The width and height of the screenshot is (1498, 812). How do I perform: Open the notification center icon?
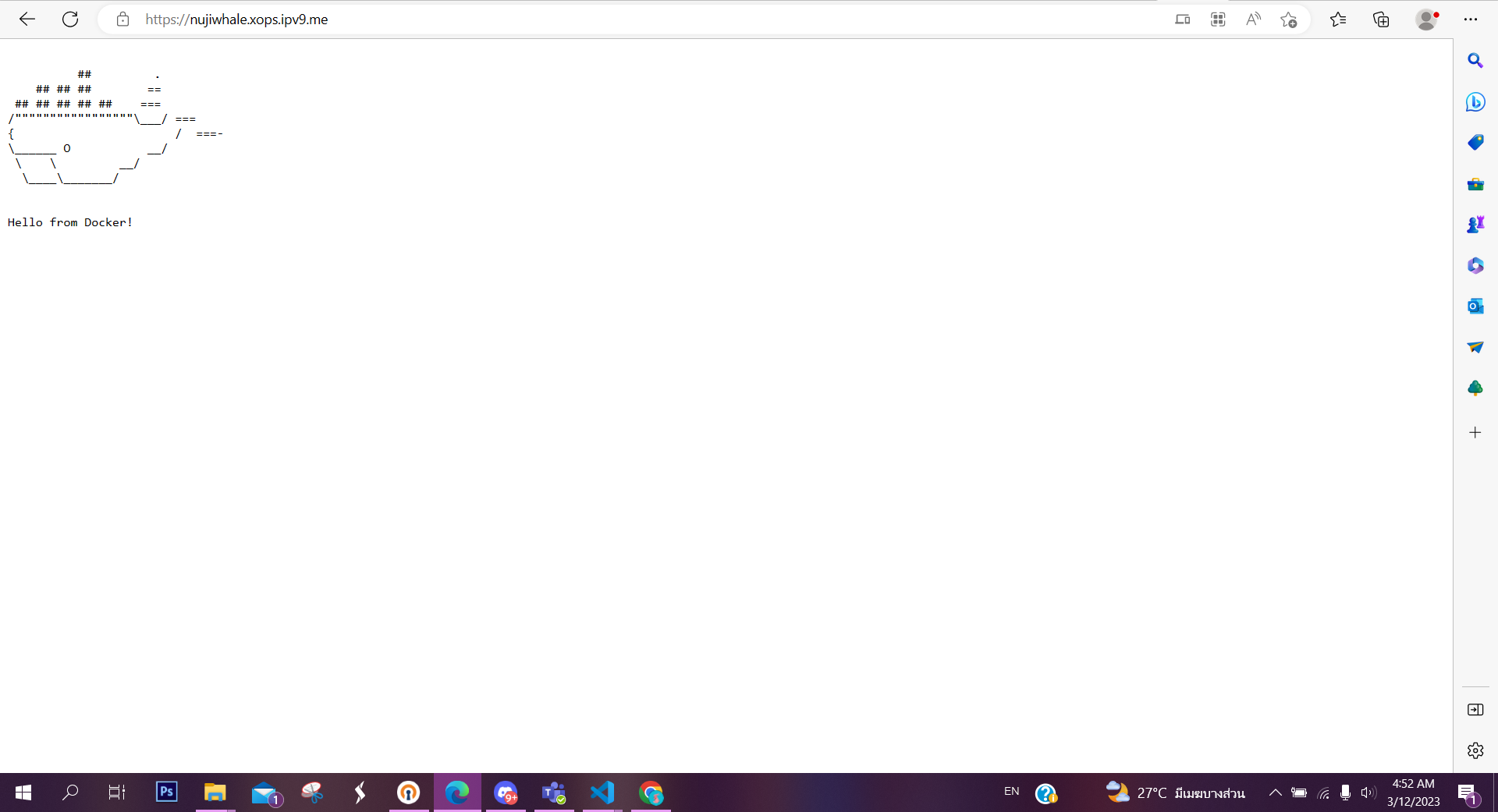1468,793
